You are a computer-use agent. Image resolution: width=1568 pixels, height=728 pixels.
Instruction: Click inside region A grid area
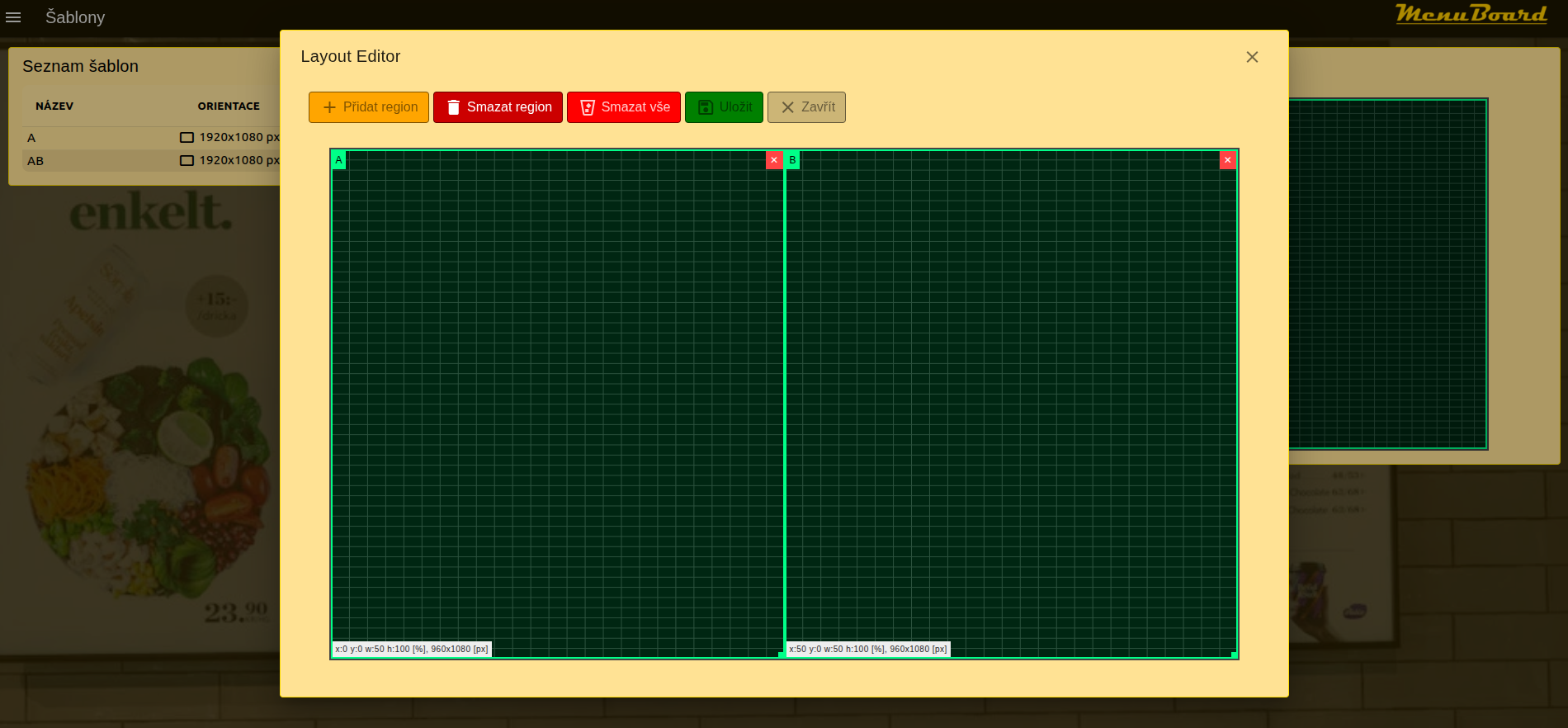tap(557, 396)
